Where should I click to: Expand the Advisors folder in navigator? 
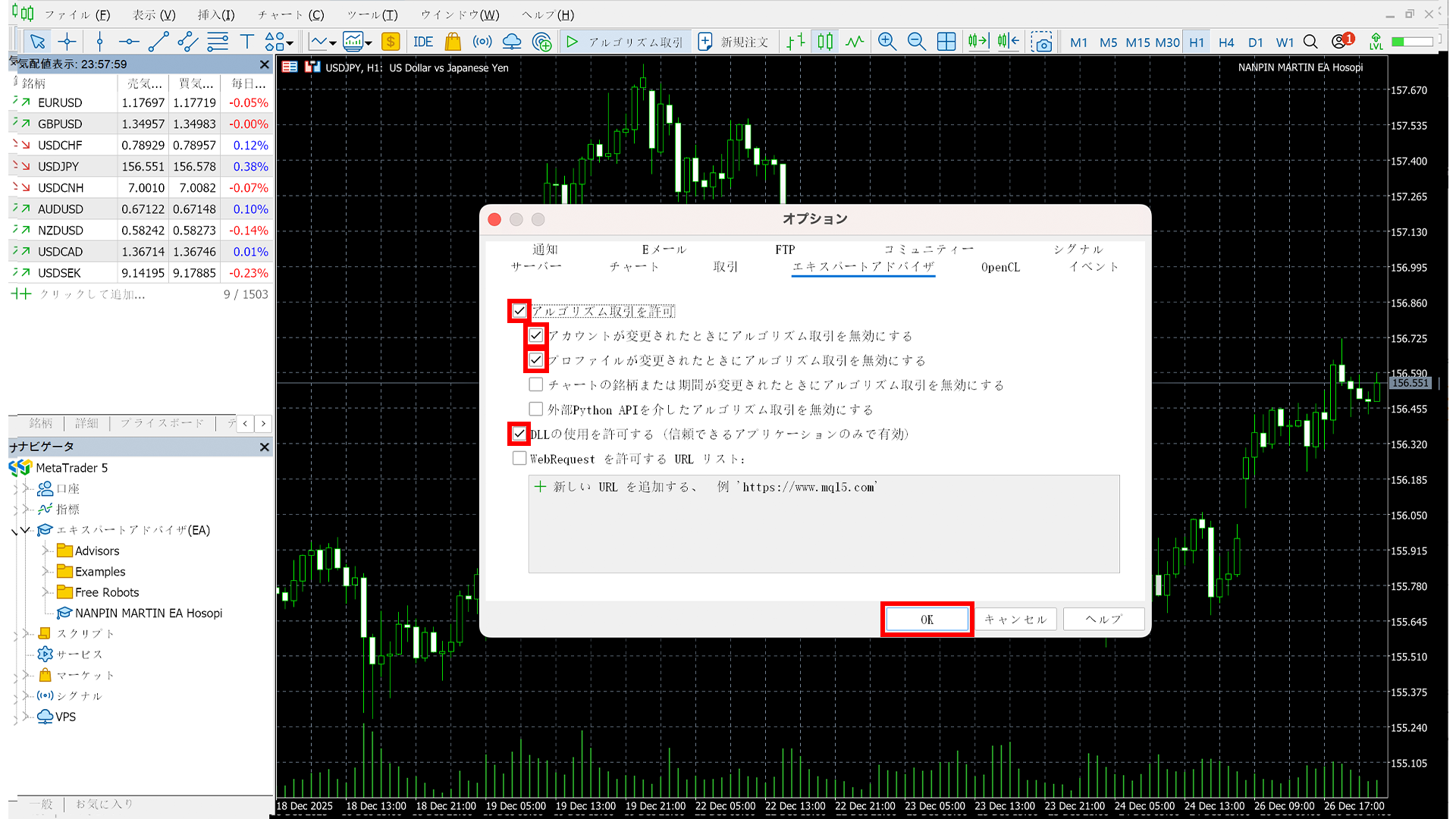click(46, 551)
